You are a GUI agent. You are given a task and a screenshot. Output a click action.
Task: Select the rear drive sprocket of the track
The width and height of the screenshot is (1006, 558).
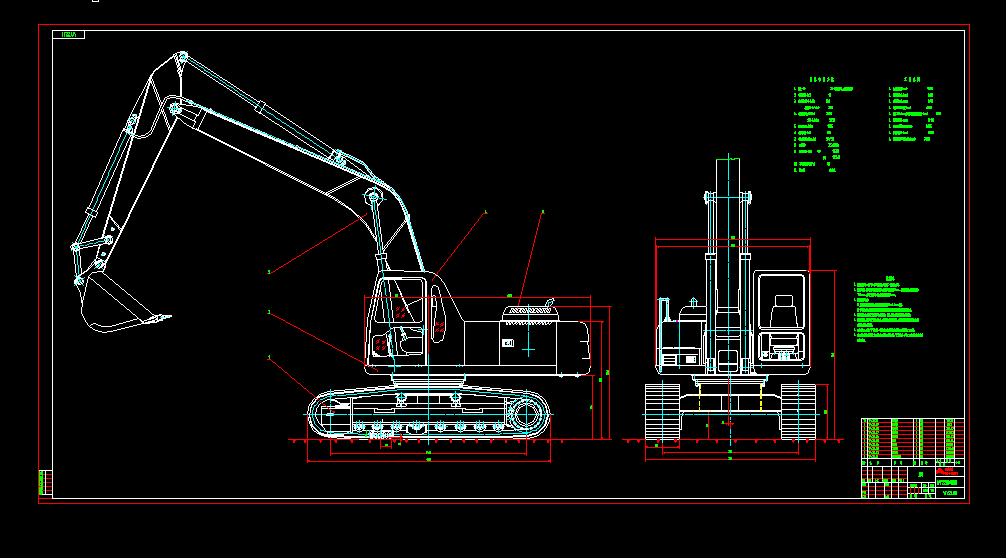pos(526,413)
